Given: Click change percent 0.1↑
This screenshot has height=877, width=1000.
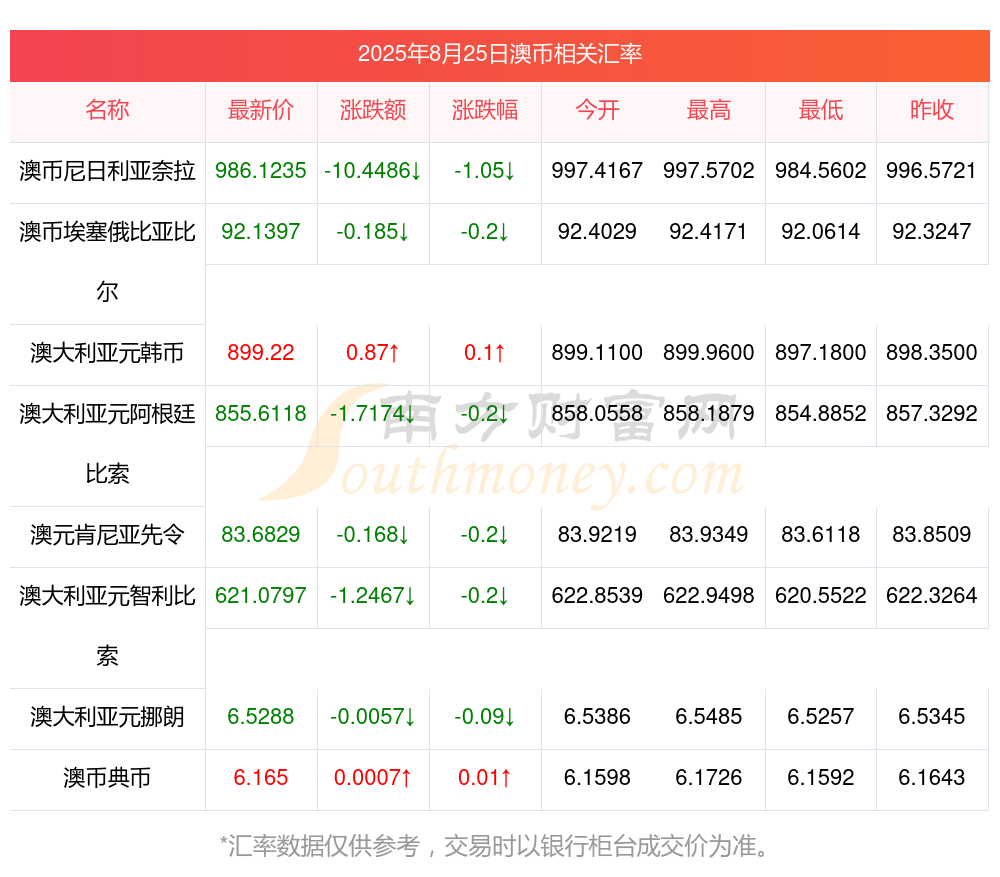Looking at the screenshot, I should coord(485,353).
